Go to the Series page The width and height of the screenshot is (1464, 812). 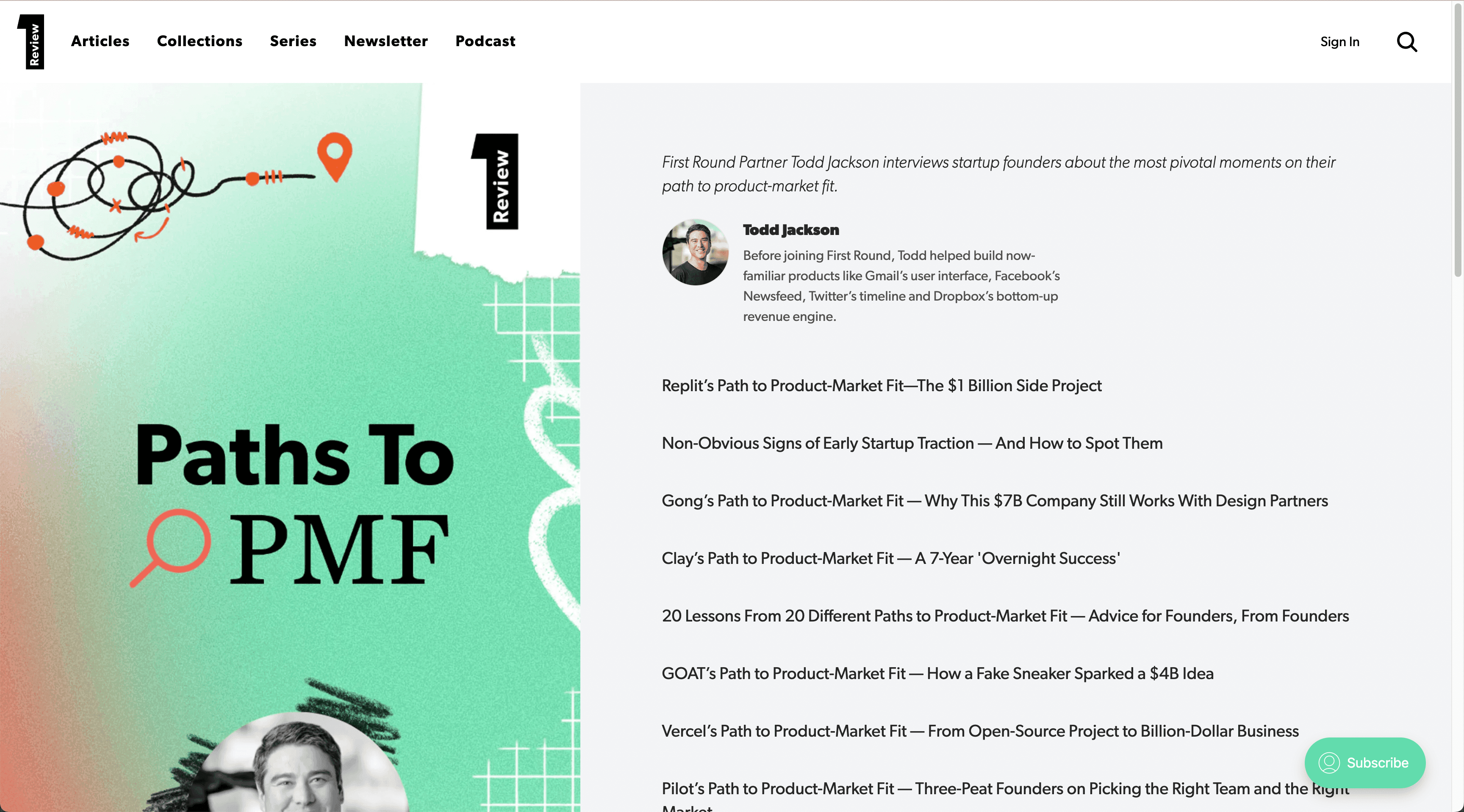(x=293, y=41)
